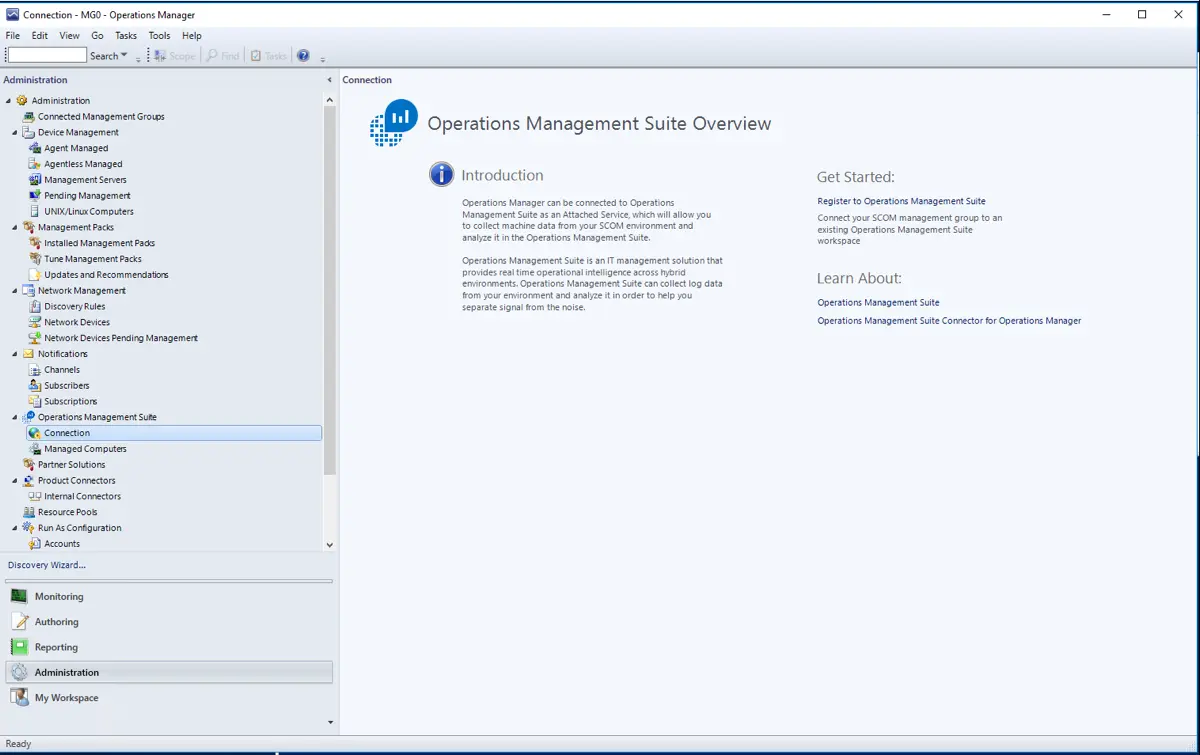This screenshot has height=755, width=1200.
Task: Open the View menu
Action: pos(69,36)
